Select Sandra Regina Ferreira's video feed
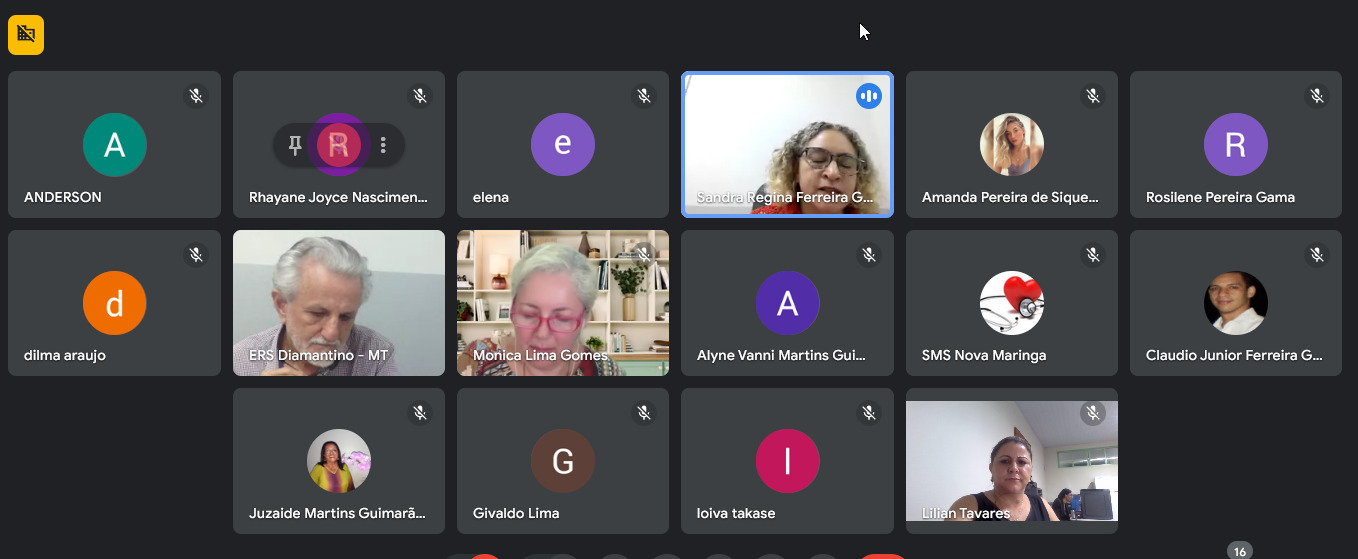 788,144
